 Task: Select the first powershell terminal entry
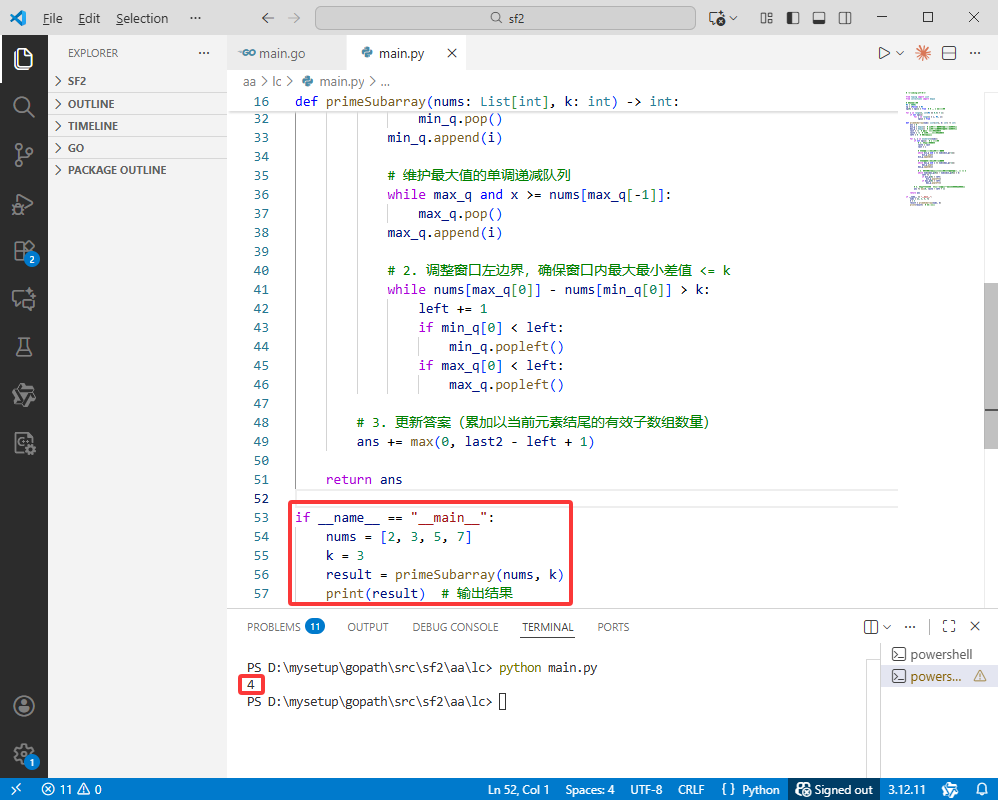pos(939,654)
